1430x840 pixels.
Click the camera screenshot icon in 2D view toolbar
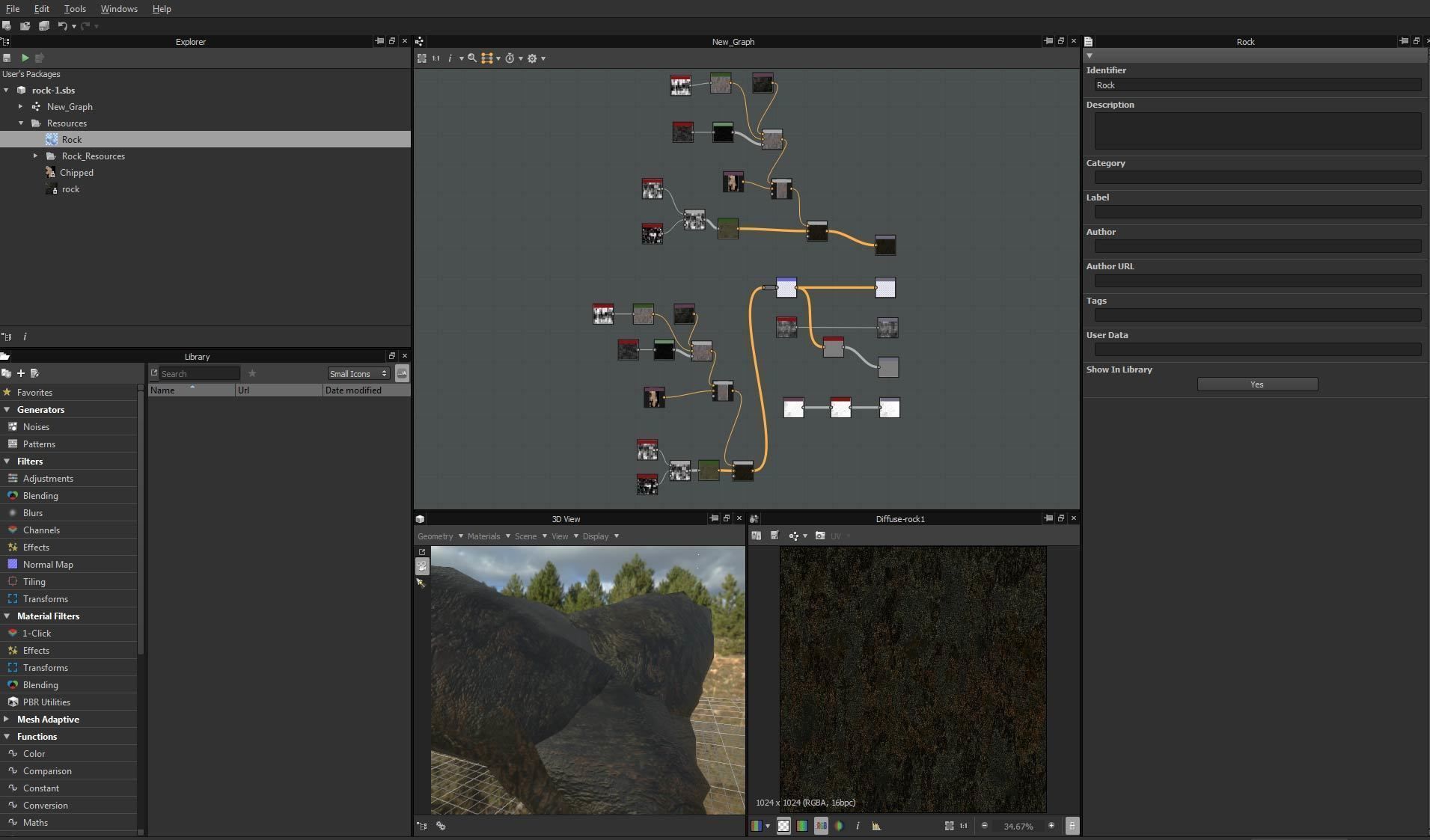(x=820, y=536)
